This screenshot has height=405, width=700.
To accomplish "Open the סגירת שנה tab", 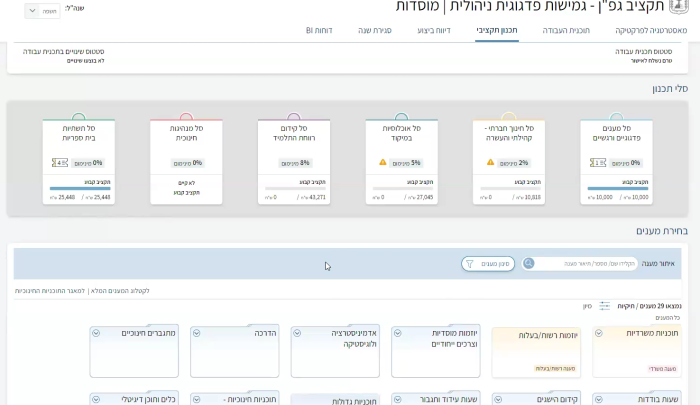I will coord(375,30).
